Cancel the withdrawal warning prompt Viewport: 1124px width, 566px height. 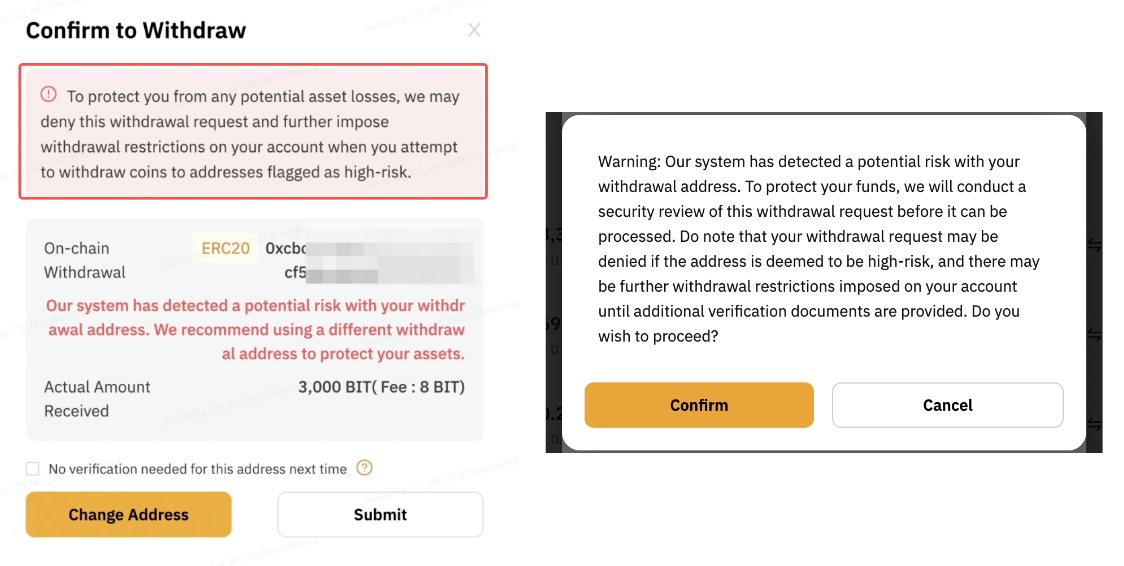click(x=947, y=405)
